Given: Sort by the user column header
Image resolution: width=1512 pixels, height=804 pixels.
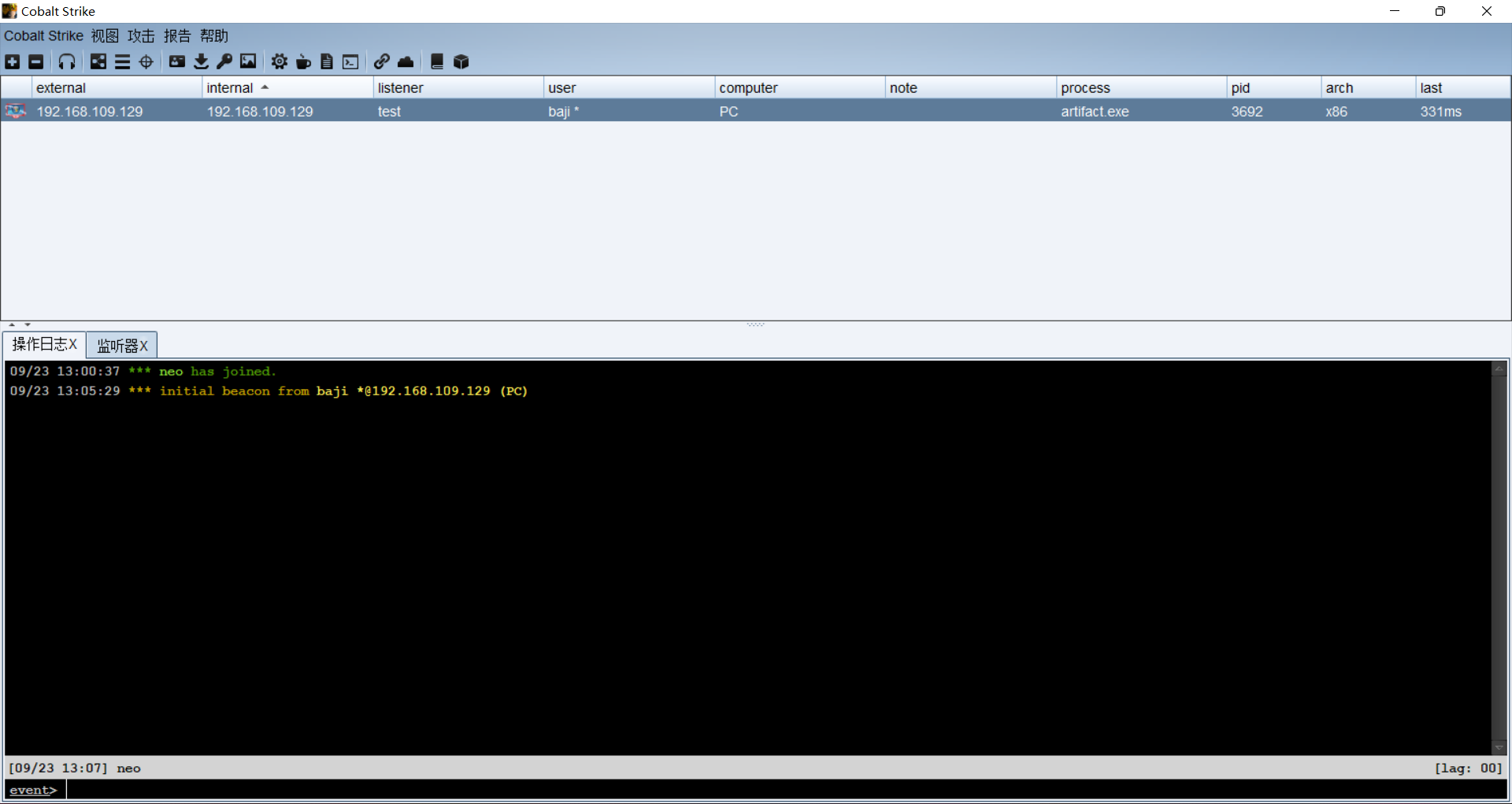Looking at the screenshot, I should coord(629,87).
